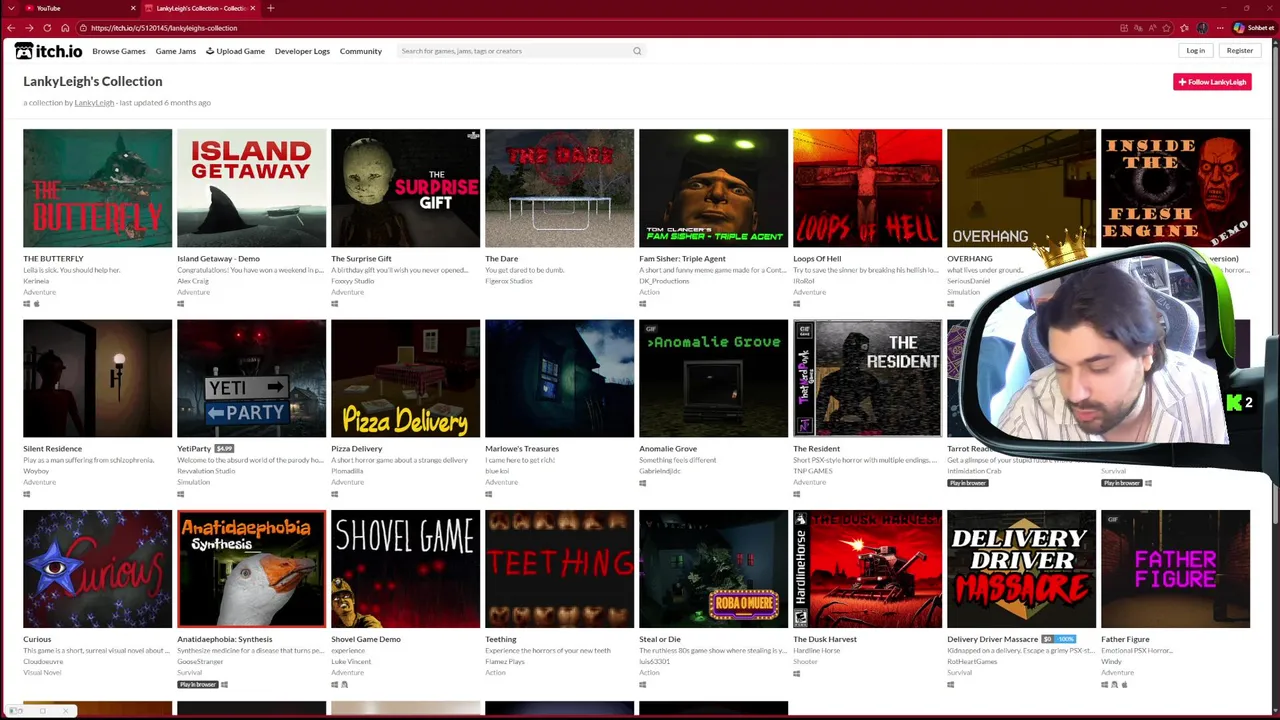Click the address bar URL
The image size is (1280, 720).
coord(163,28)
